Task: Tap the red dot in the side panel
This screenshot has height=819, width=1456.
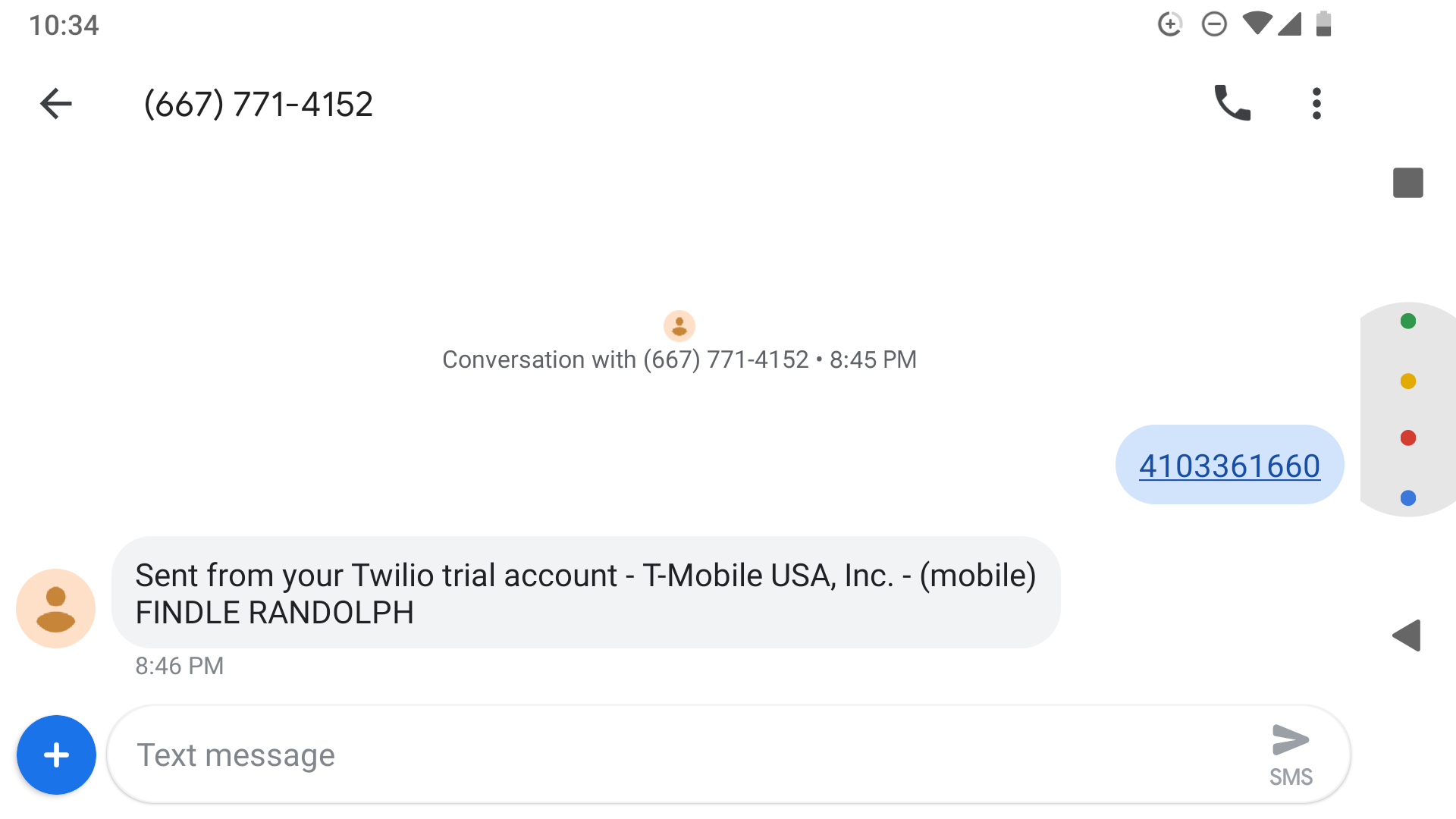Action: click(1408, 438)
